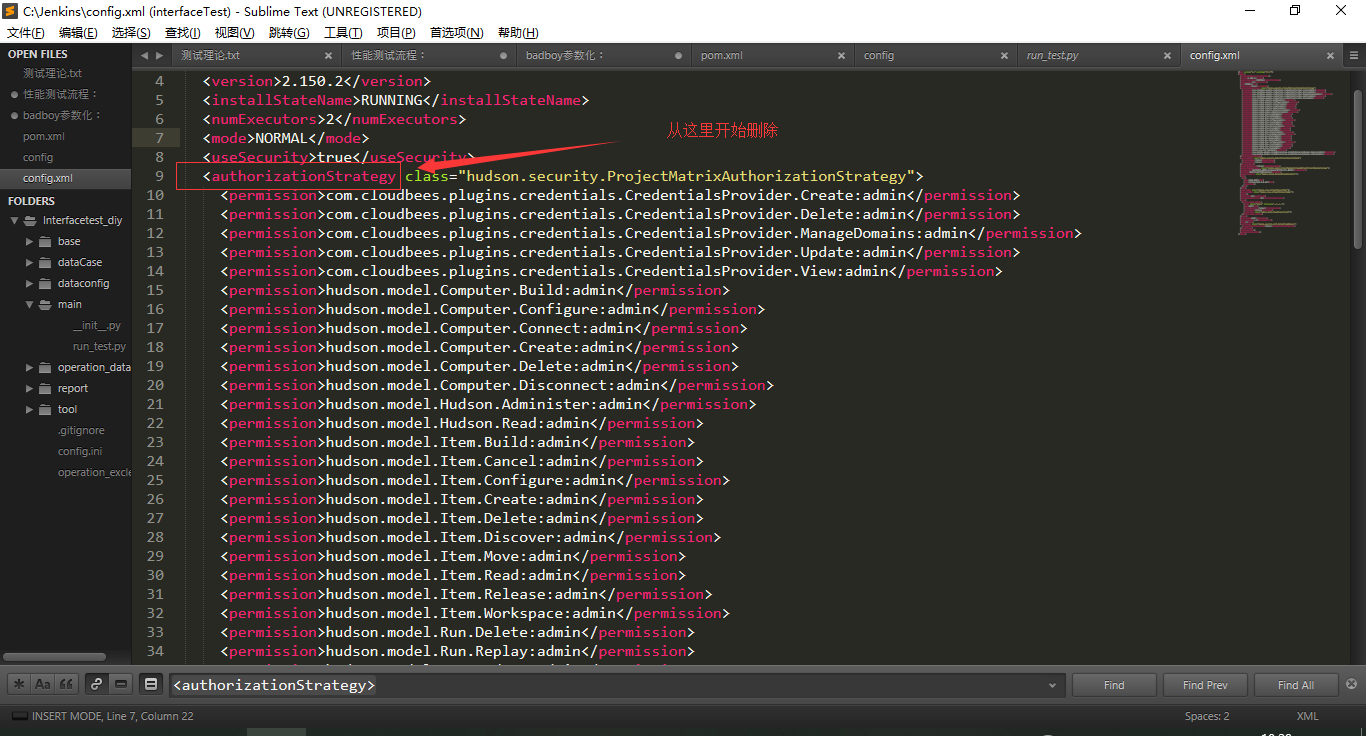Open the XML syntax selector in status bar
Screen dimensions: 1366x736
pyautogui.click(x=1308, y=716)
